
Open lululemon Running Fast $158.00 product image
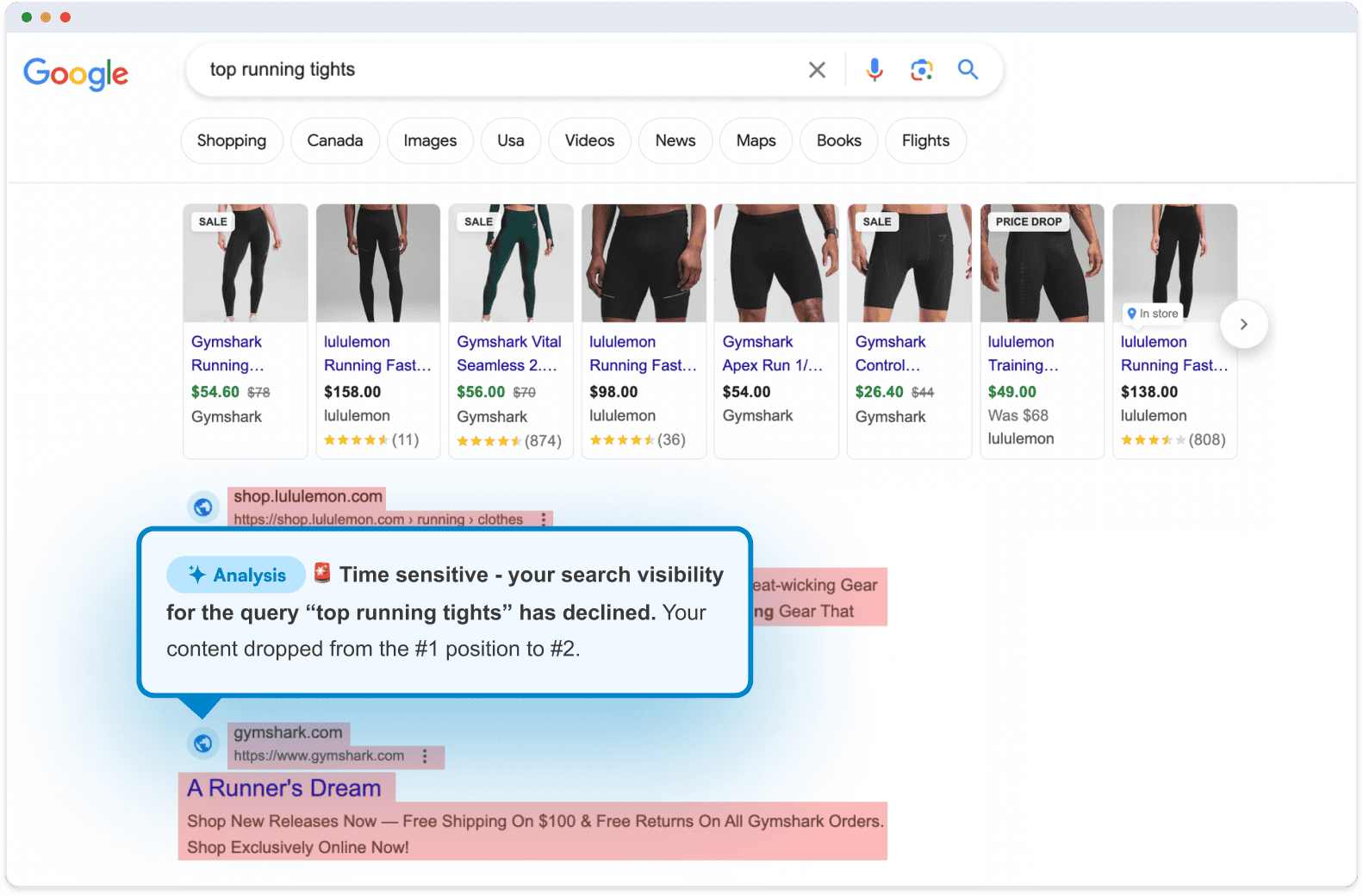pos(378,264)
